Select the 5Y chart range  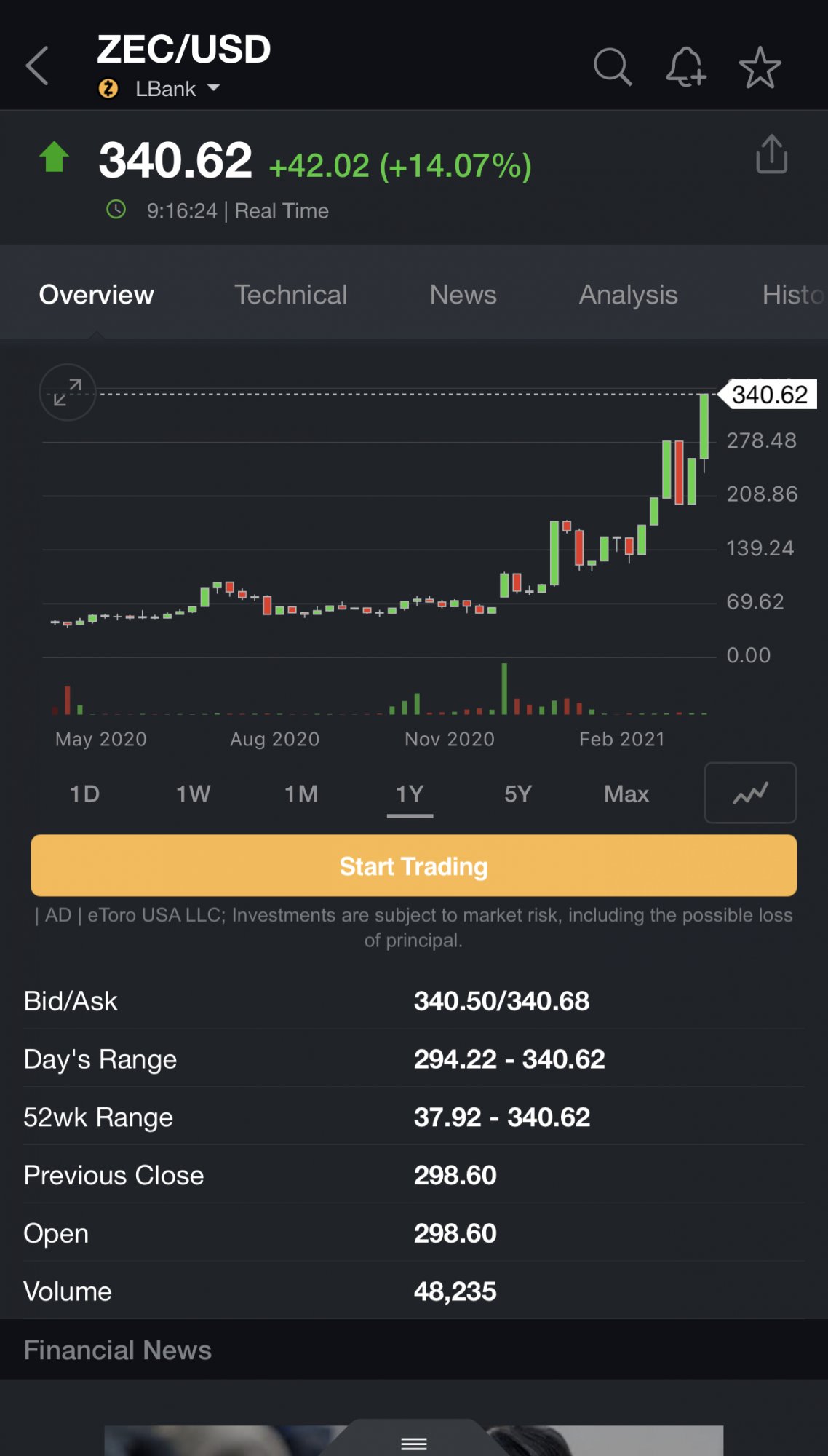click(518, 794)
